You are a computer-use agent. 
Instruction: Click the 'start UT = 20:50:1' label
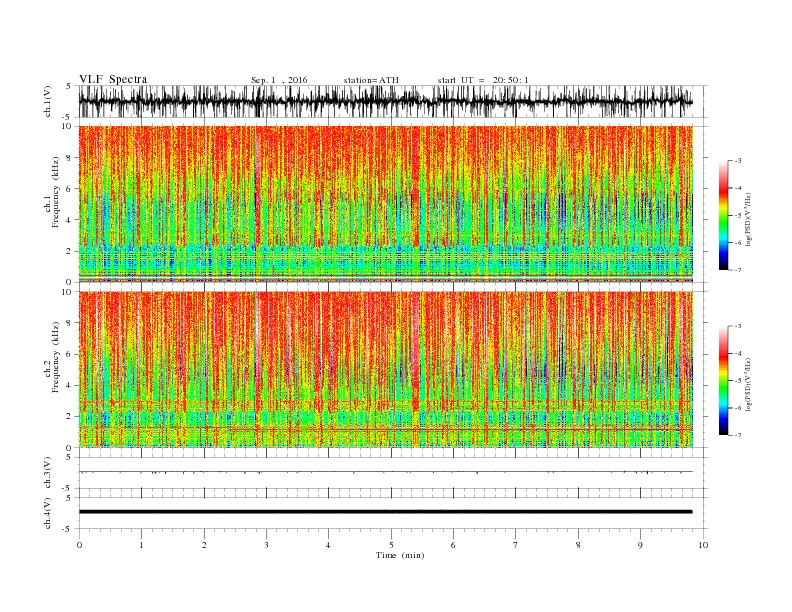(x=483, y=80)
